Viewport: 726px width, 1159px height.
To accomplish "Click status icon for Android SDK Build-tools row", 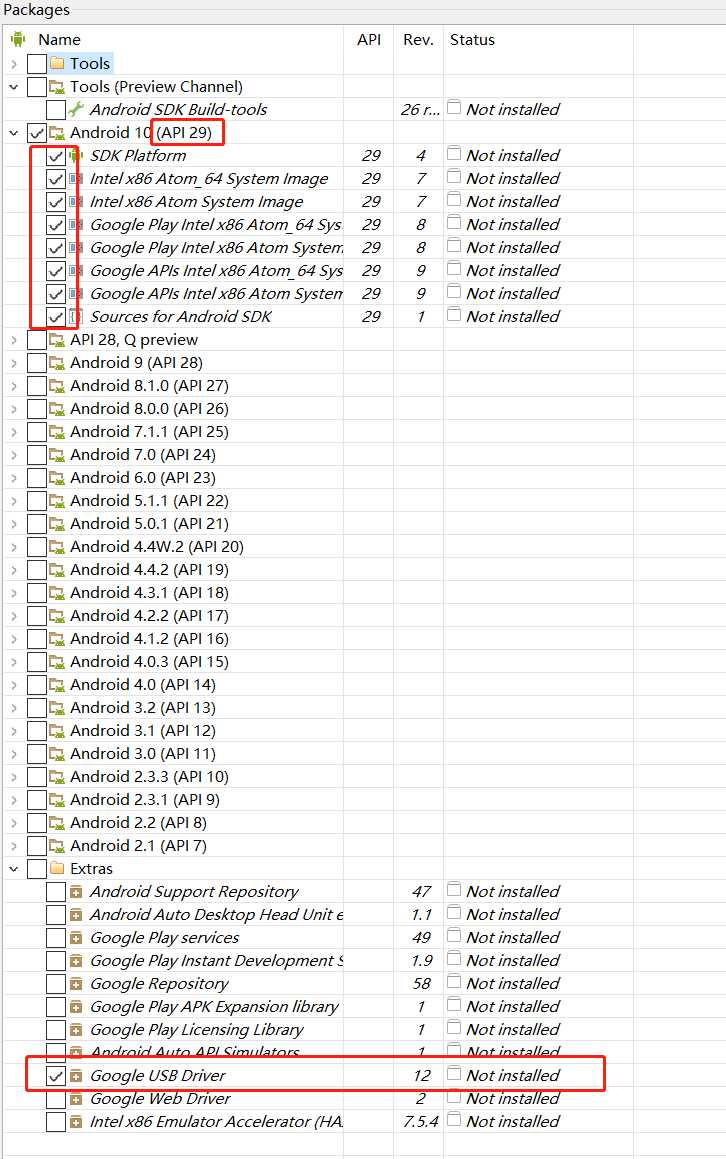I will [x=454, y=108].
